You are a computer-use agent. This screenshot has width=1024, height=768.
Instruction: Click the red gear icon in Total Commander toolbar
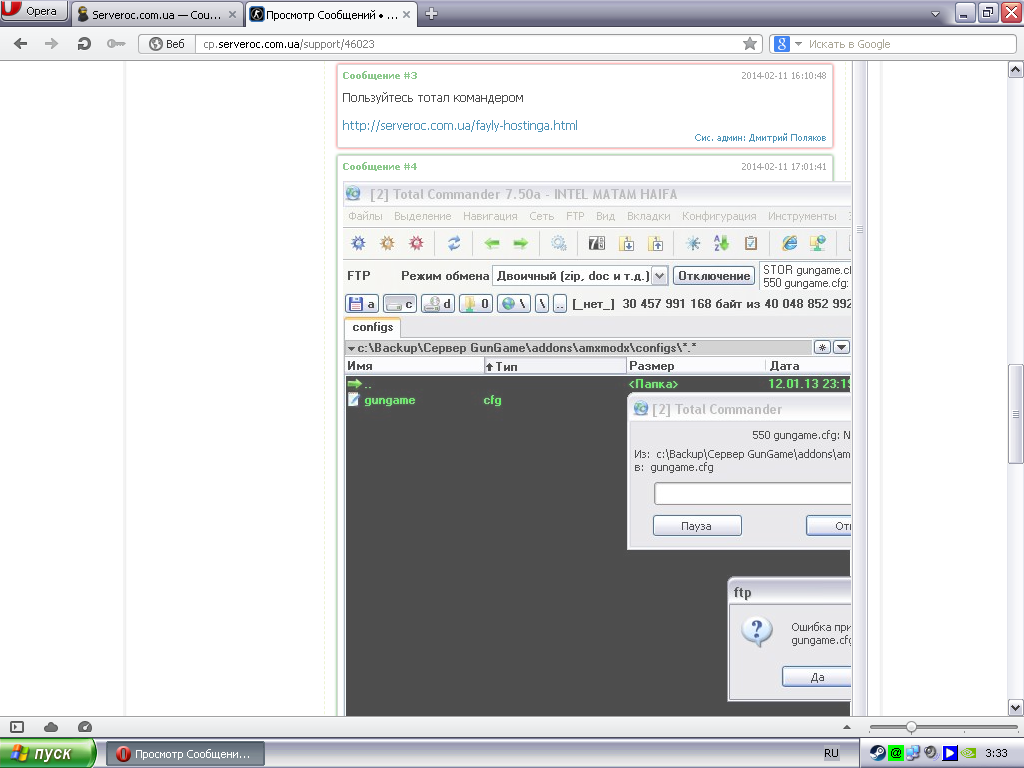click(416, 244)
